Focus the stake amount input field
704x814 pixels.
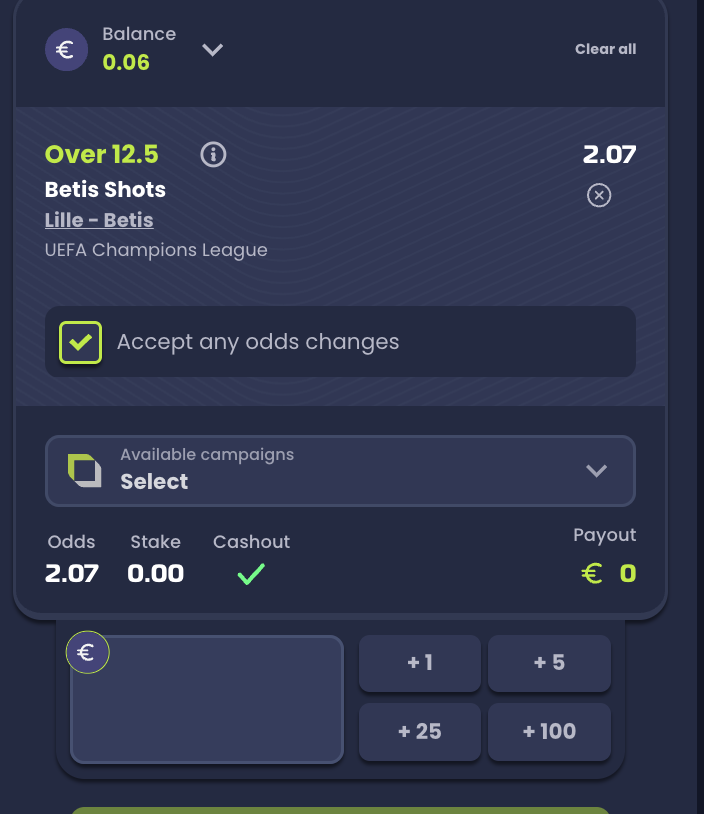coord(207,699)
